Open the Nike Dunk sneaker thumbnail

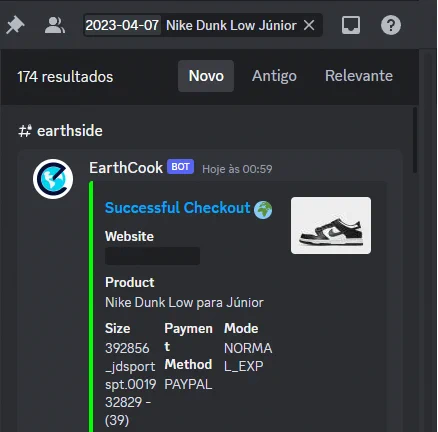(x=331, y=225)
